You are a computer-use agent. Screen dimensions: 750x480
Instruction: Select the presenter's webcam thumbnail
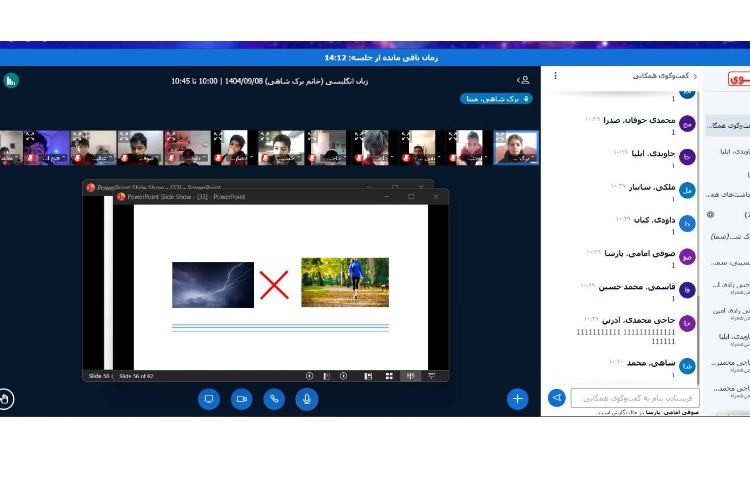click(516, 147)
